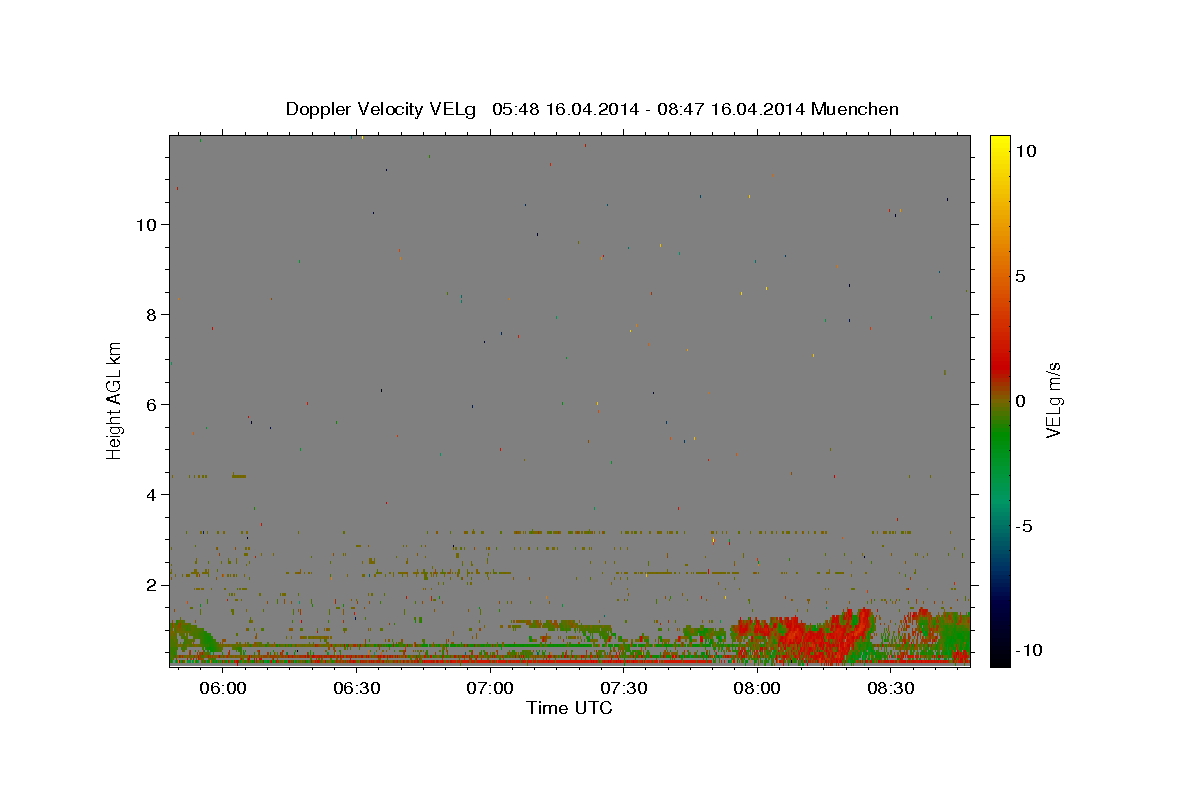Click the '06:30' time tick label
1200x800 pixels.
click(x=356, y=689)
